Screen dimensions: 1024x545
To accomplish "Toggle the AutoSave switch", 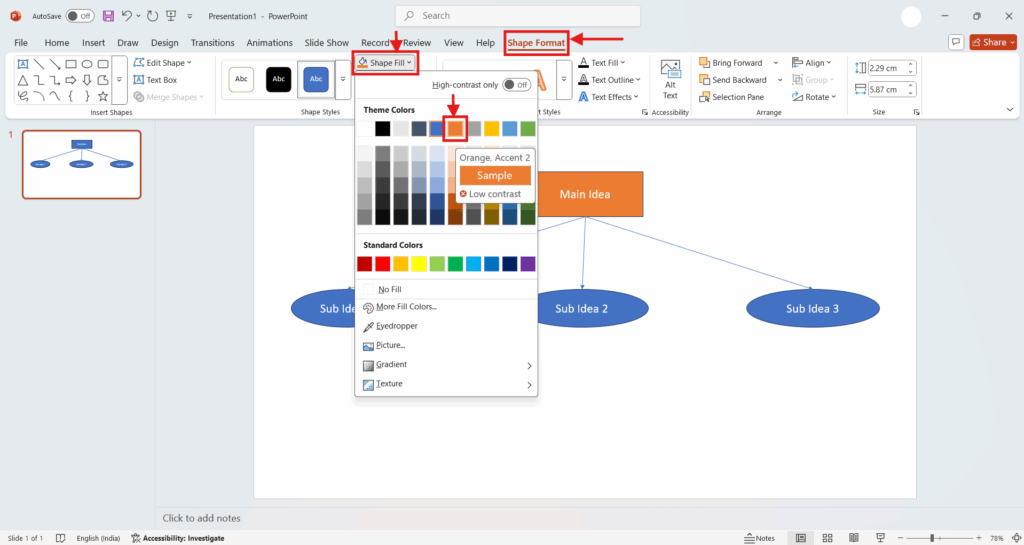I will point(80,16).
